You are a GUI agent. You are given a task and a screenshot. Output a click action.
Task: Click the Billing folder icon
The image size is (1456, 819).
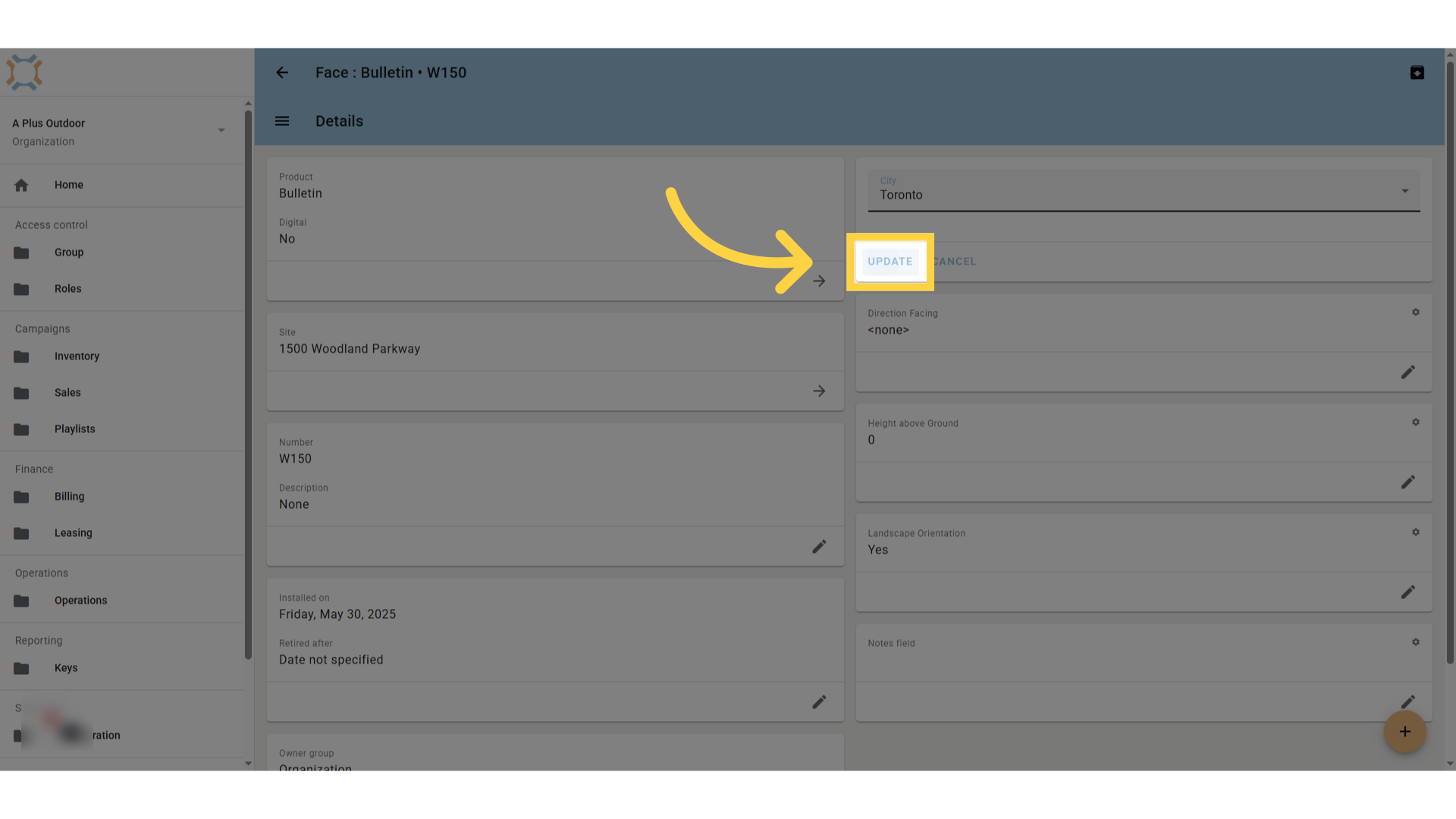click(x=21, y=497)
